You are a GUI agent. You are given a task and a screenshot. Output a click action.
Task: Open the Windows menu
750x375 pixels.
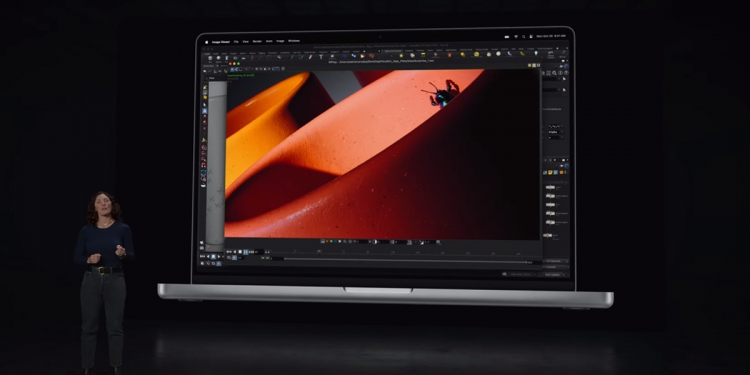[x=294, y=41]
